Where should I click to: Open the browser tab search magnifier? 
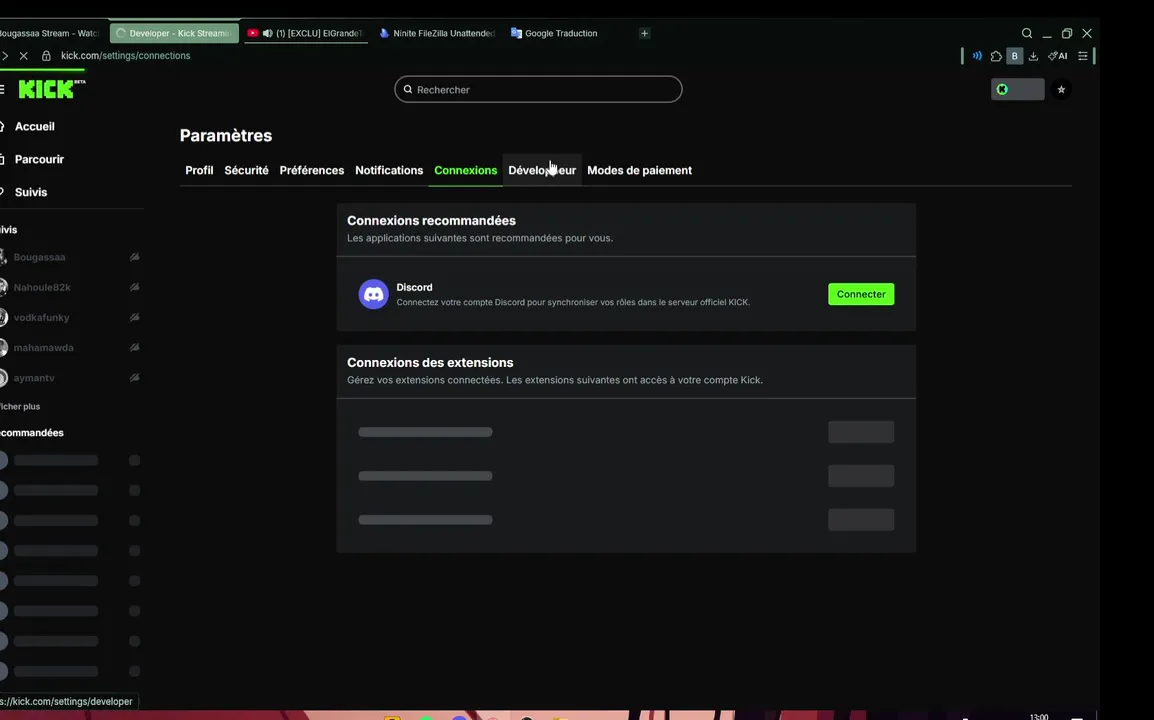(1027, 33)
